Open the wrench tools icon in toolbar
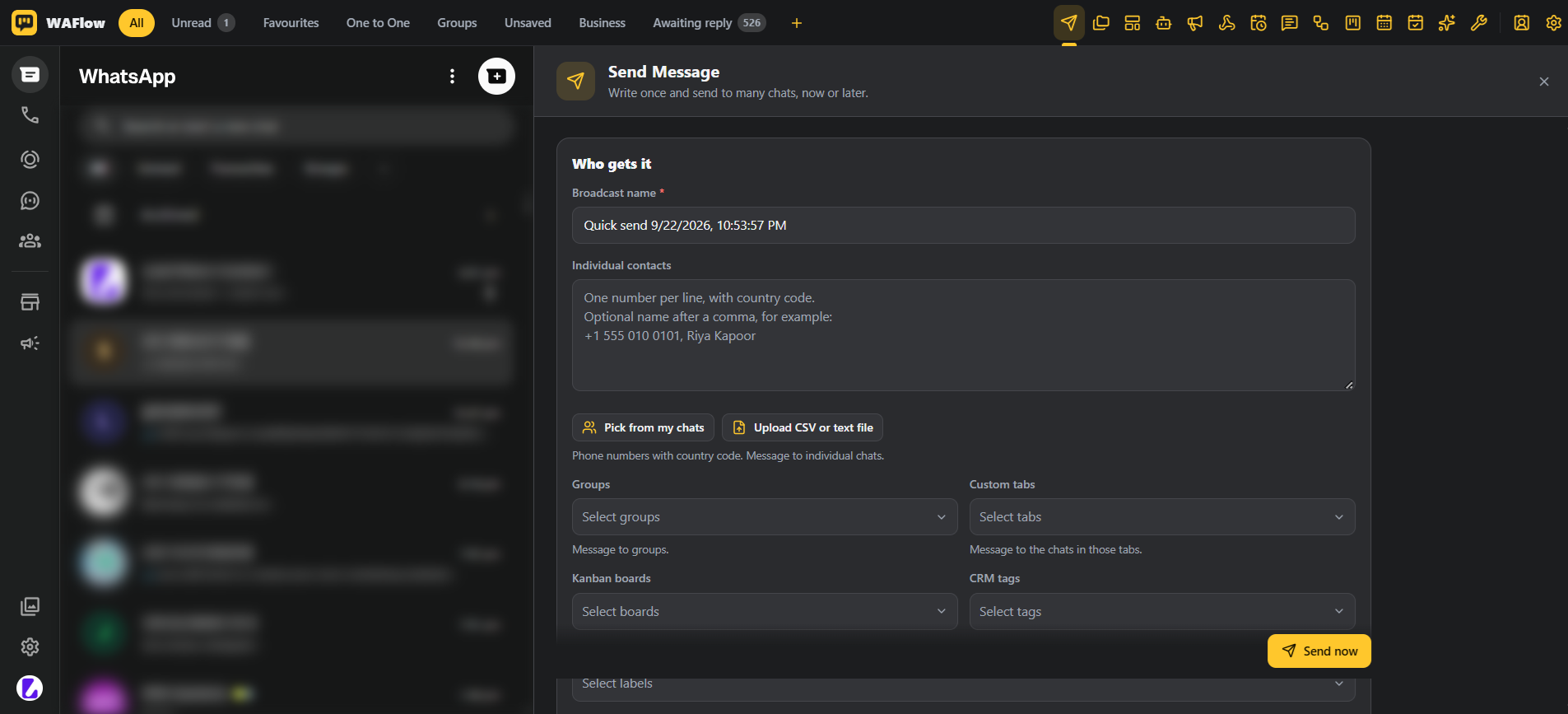This screenshot has height=714, width=1568. pyautogui.click(x=1478, y=23)
